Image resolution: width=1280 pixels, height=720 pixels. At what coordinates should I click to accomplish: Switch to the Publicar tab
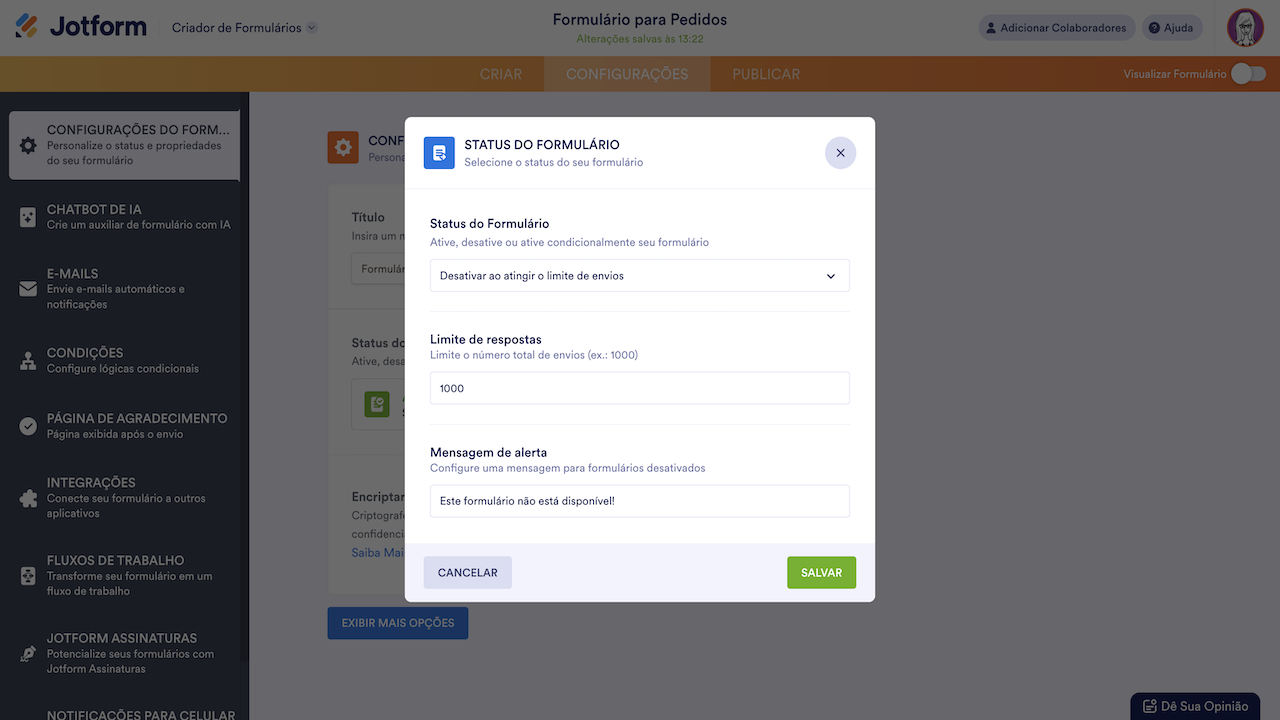point(766,74)
